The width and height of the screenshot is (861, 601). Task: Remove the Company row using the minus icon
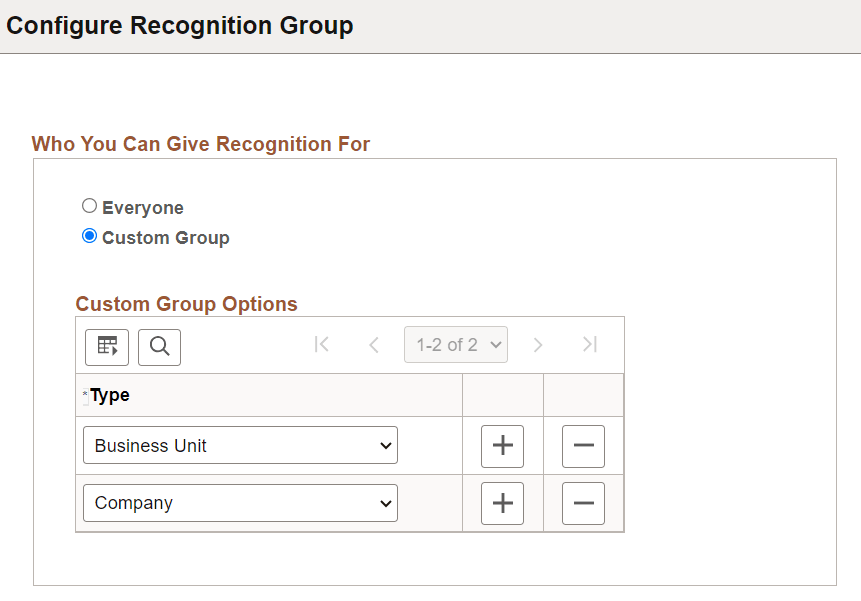pos(583,503)
